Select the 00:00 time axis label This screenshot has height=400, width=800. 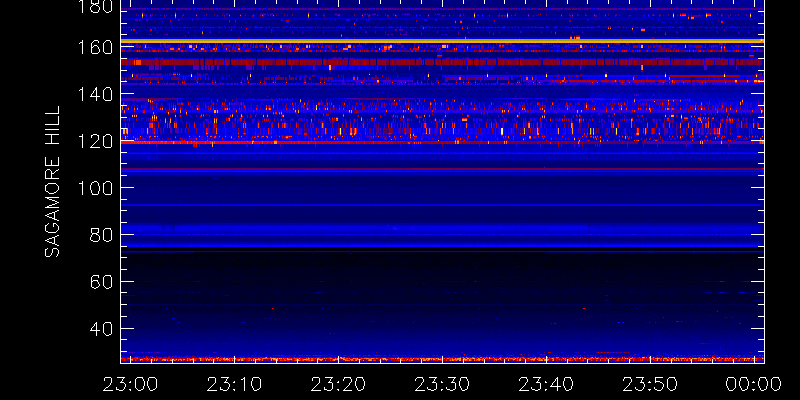pos(754,384)
